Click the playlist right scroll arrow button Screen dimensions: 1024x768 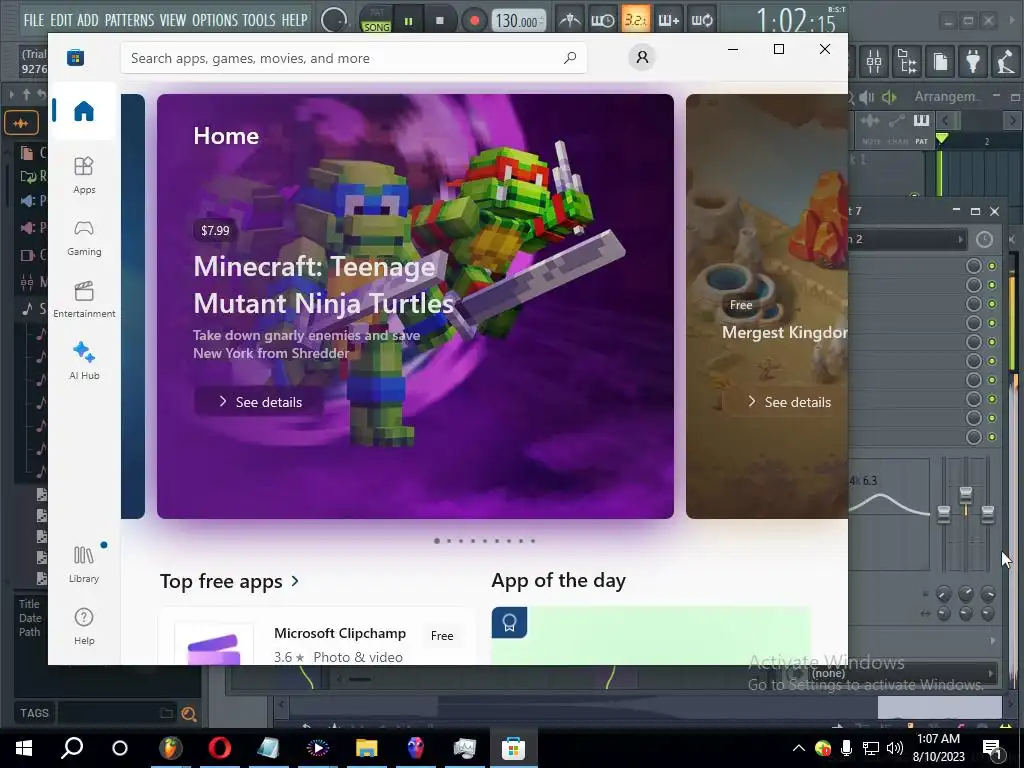[x=1012, y=120]
